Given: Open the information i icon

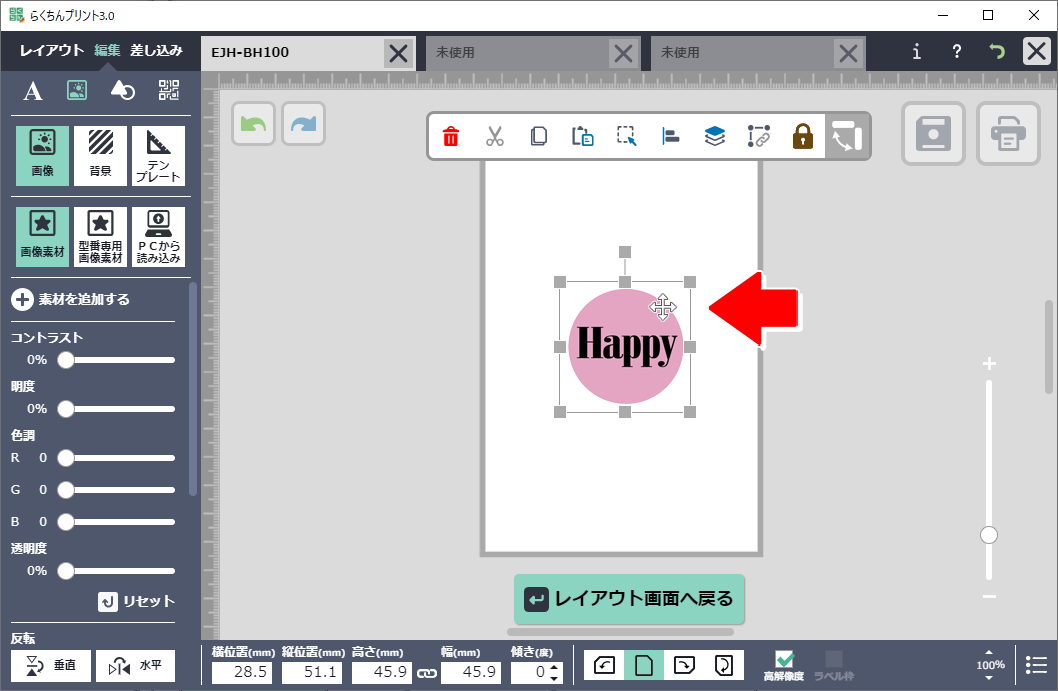Looking at the screenshot, I should (916, 52).
